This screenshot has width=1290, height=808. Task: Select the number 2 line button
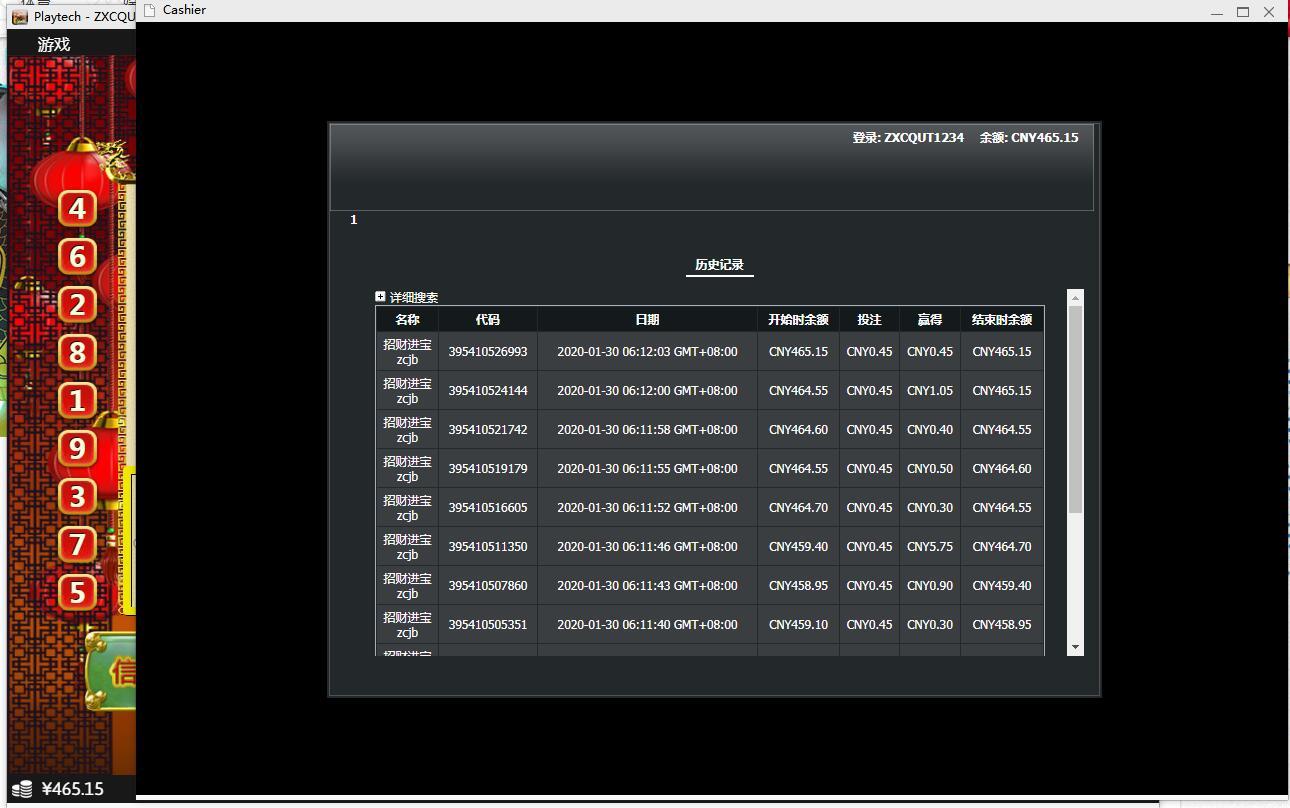point(77,304)
